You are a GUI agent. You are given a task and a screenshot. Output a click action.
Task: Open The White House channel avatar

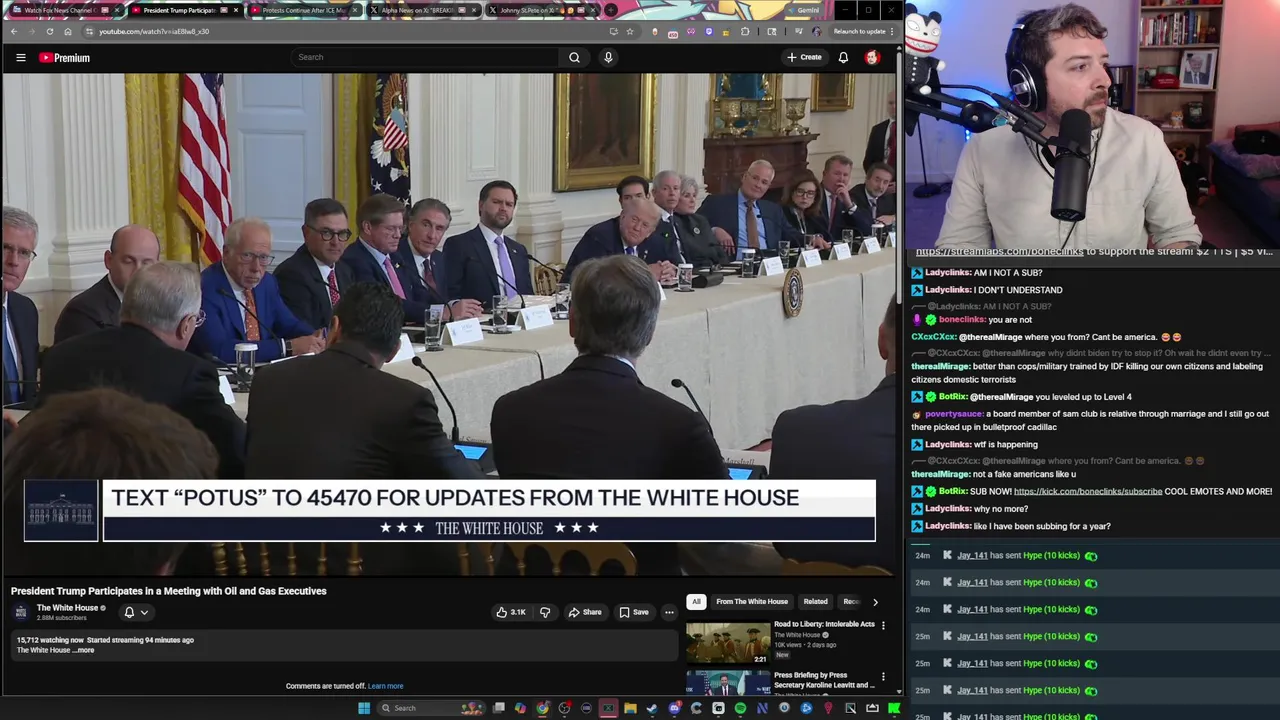[21, 612]
